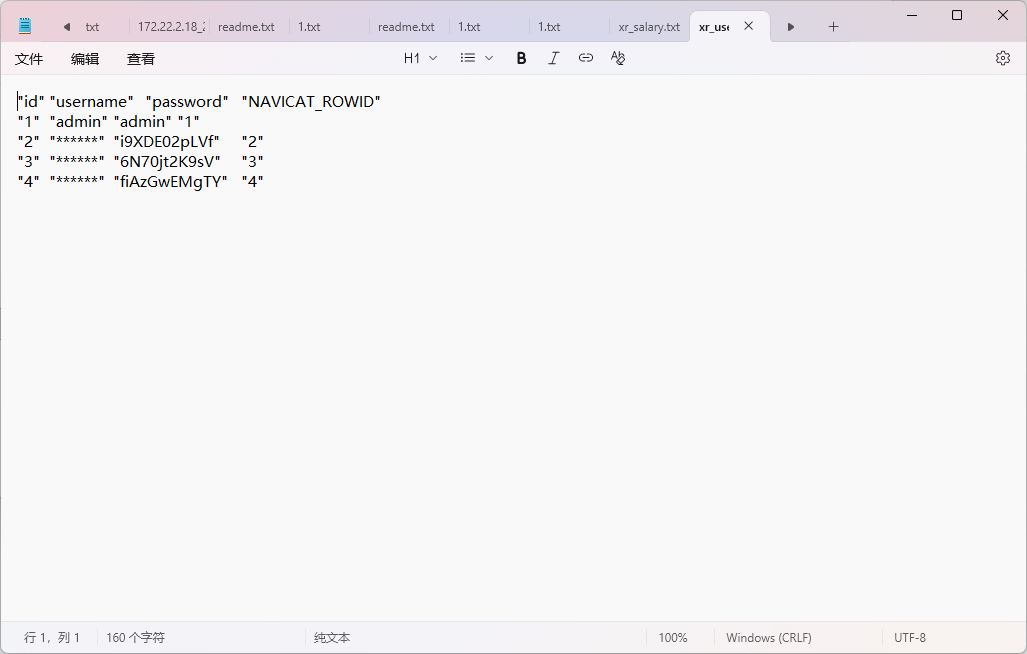Switch to the xr_salary.txt tab
Viewport: 1027px width, 654px height.
click(x=648, y=27)
